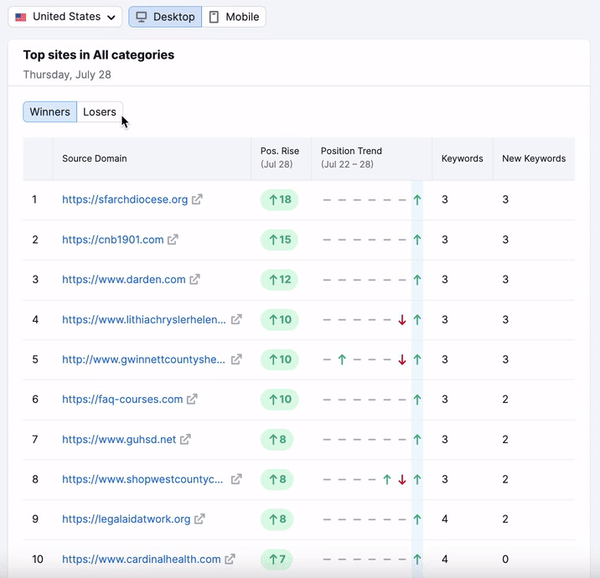Open external link icon for sfarchdiocese.org
This screenshot has height=578, width=600.
point(197,199)
